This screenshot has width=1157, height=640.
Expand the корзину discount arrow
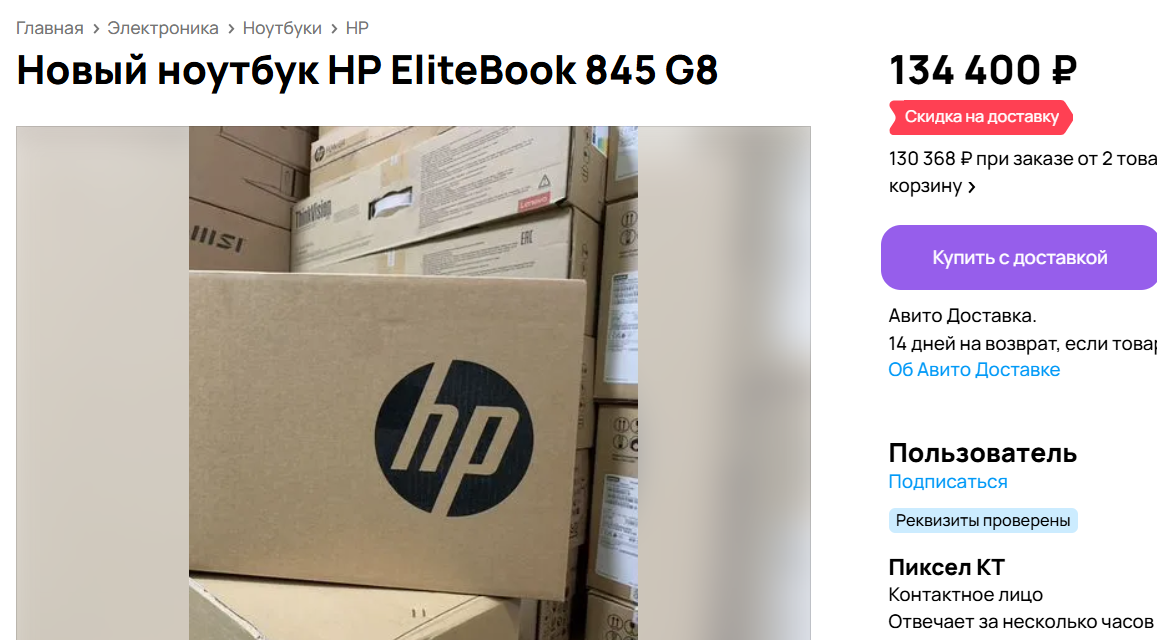tap(972, 187)
